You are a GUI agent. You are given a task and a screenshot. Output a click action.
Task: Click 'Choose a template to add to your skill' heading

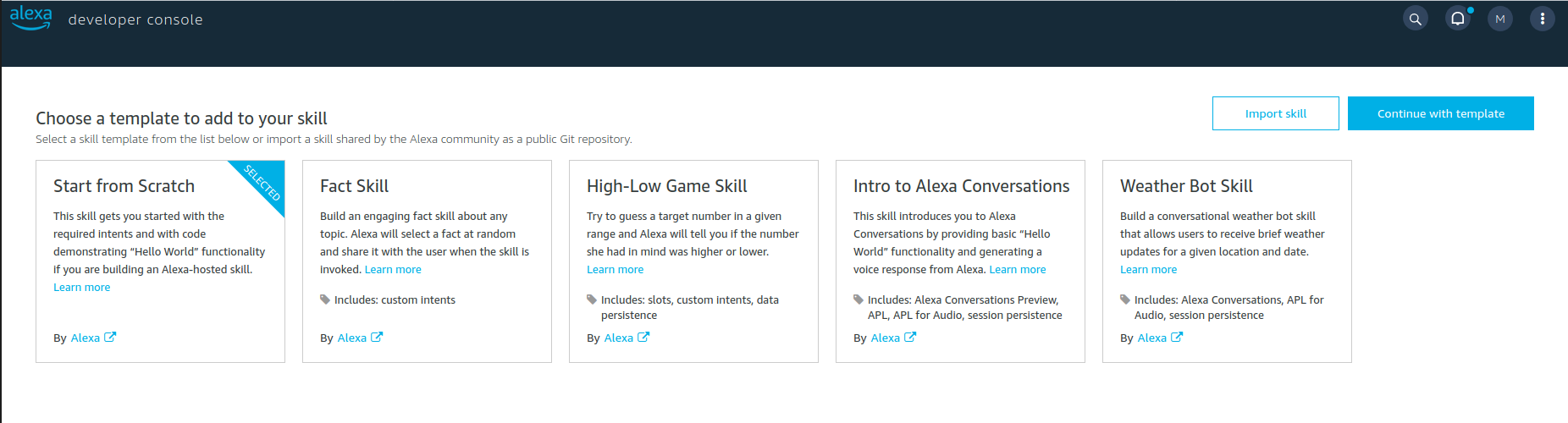[181, 118]
